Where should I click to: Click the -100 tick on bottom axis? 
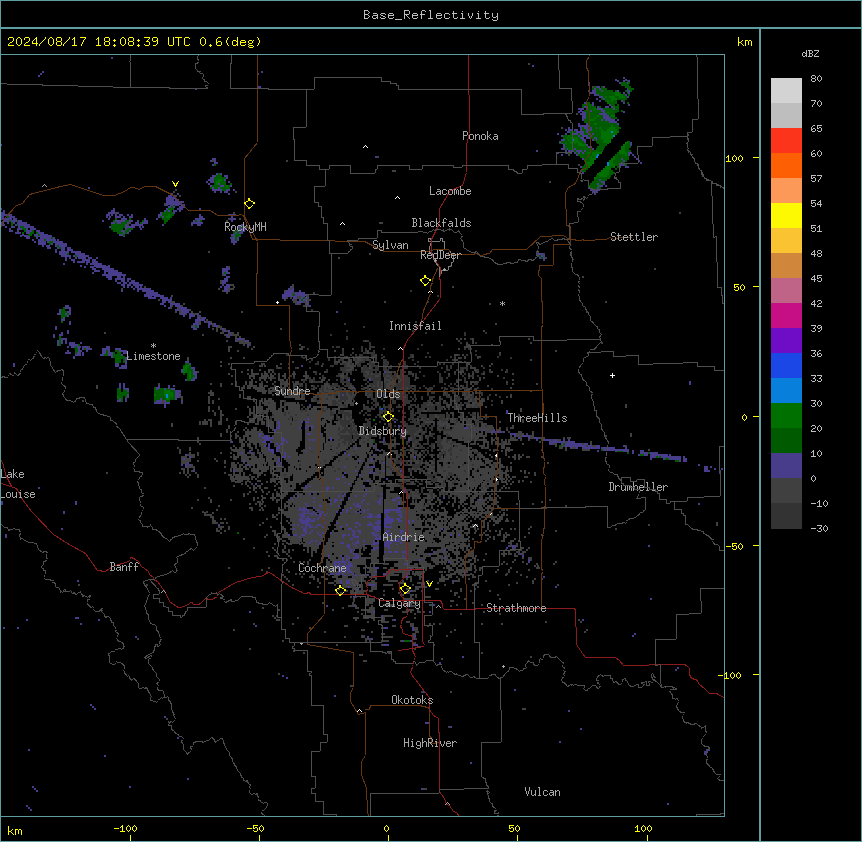pyautogui.click(x=125, y=829)
